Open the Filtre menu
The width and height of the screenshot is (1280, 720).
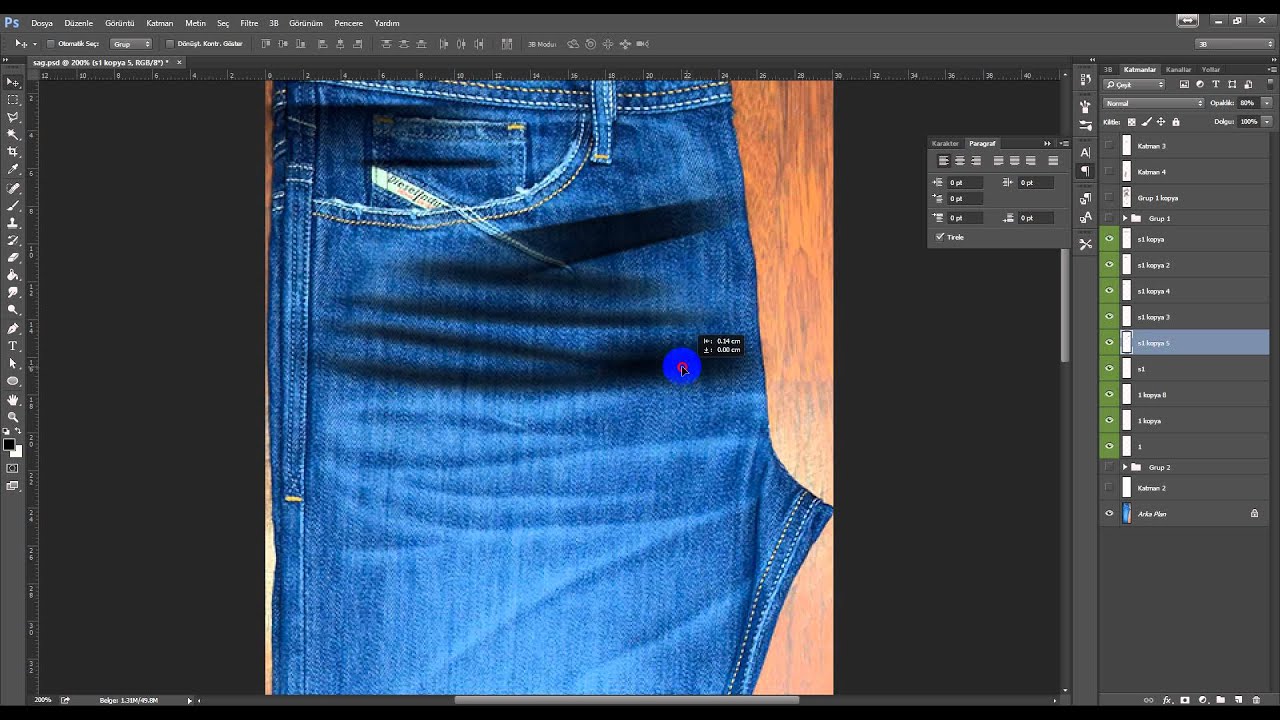tap(249, 23)
